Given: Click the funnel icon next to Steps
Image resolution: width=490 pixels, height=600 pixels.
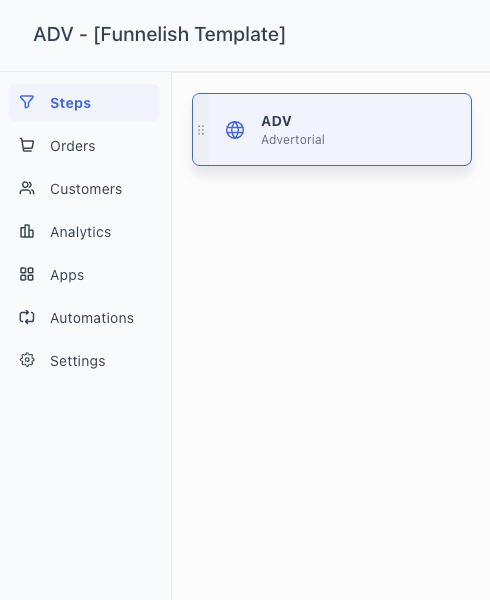Looking at the screenshot, I should [27, 102].
